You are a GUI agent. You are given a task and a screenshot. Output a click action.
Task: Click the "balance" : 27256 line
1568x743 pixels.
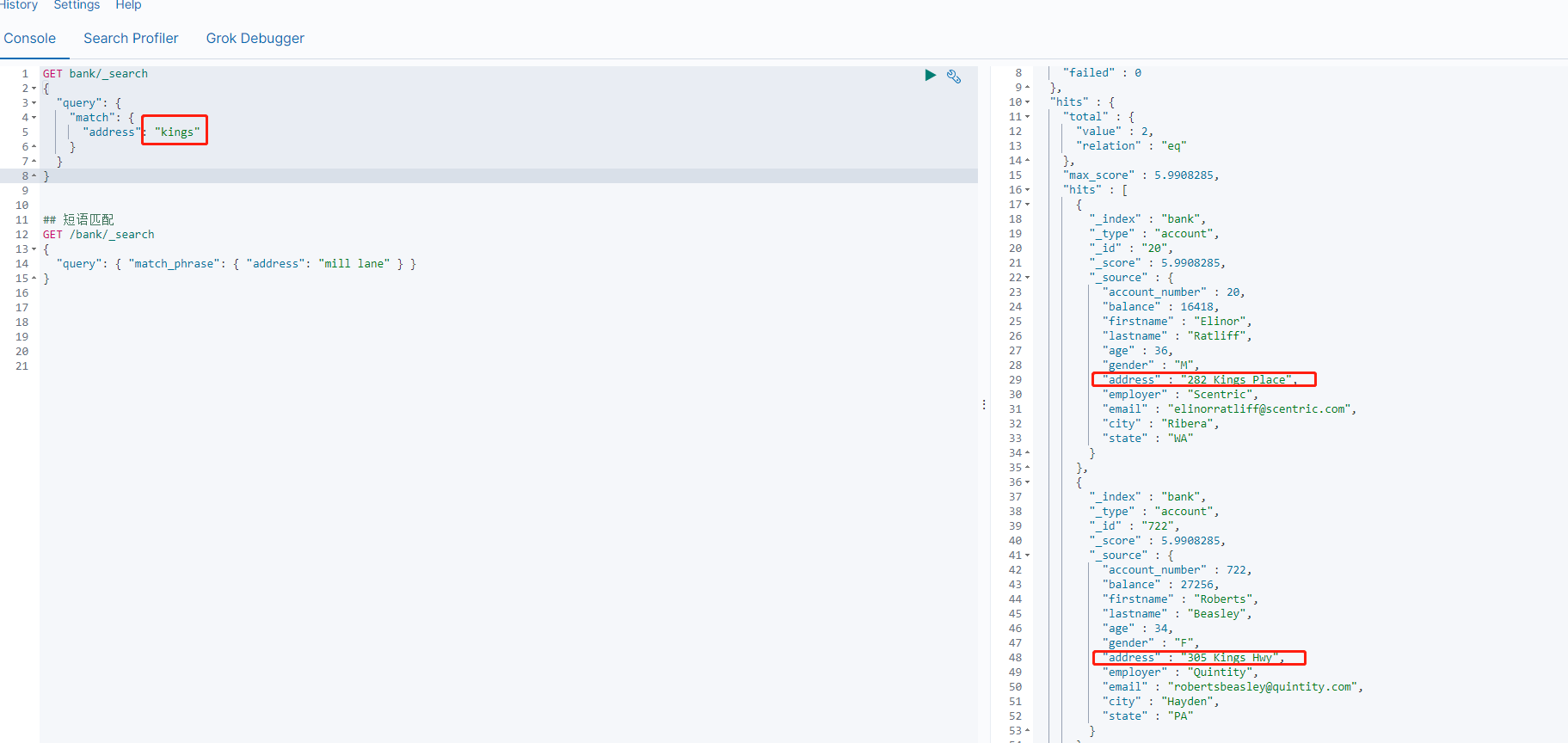coord(1160,585)
